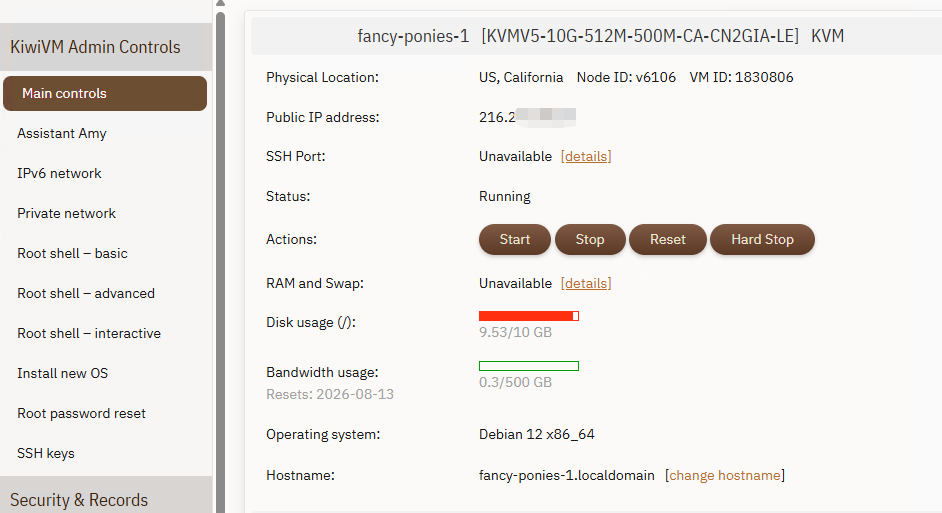942x513 pixels.
Task: Click the Hard Stop button
Action: click(x=762, y=240)
